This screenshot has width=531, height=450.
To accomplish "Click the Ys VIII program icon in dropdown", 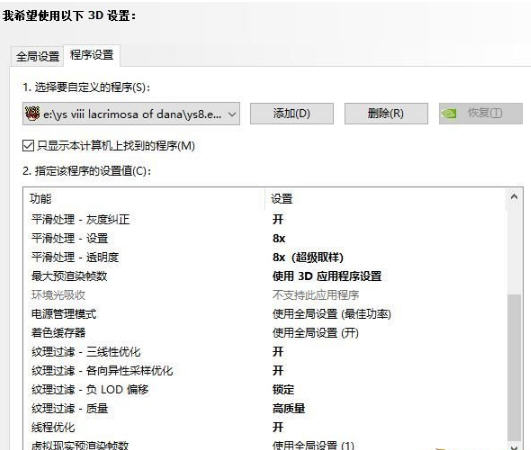I will coord(32,113).
